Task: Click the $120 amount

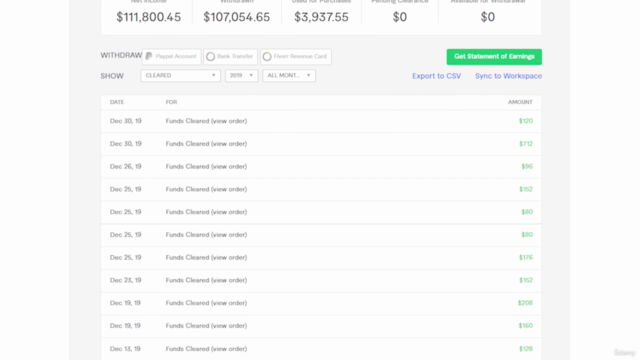Action: [x=526, y=121]
